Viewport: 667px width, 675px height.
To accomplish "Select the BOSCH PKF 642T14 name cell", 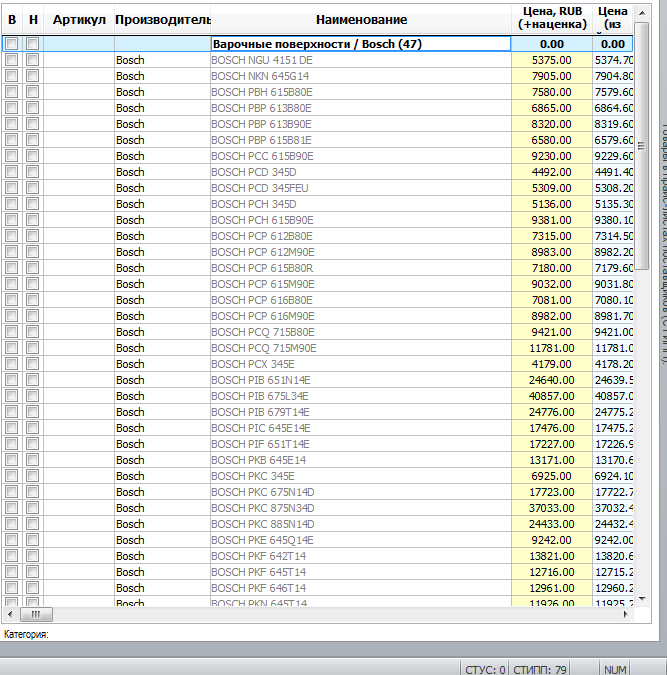I will pyautogui.click(x=361, y=556).
